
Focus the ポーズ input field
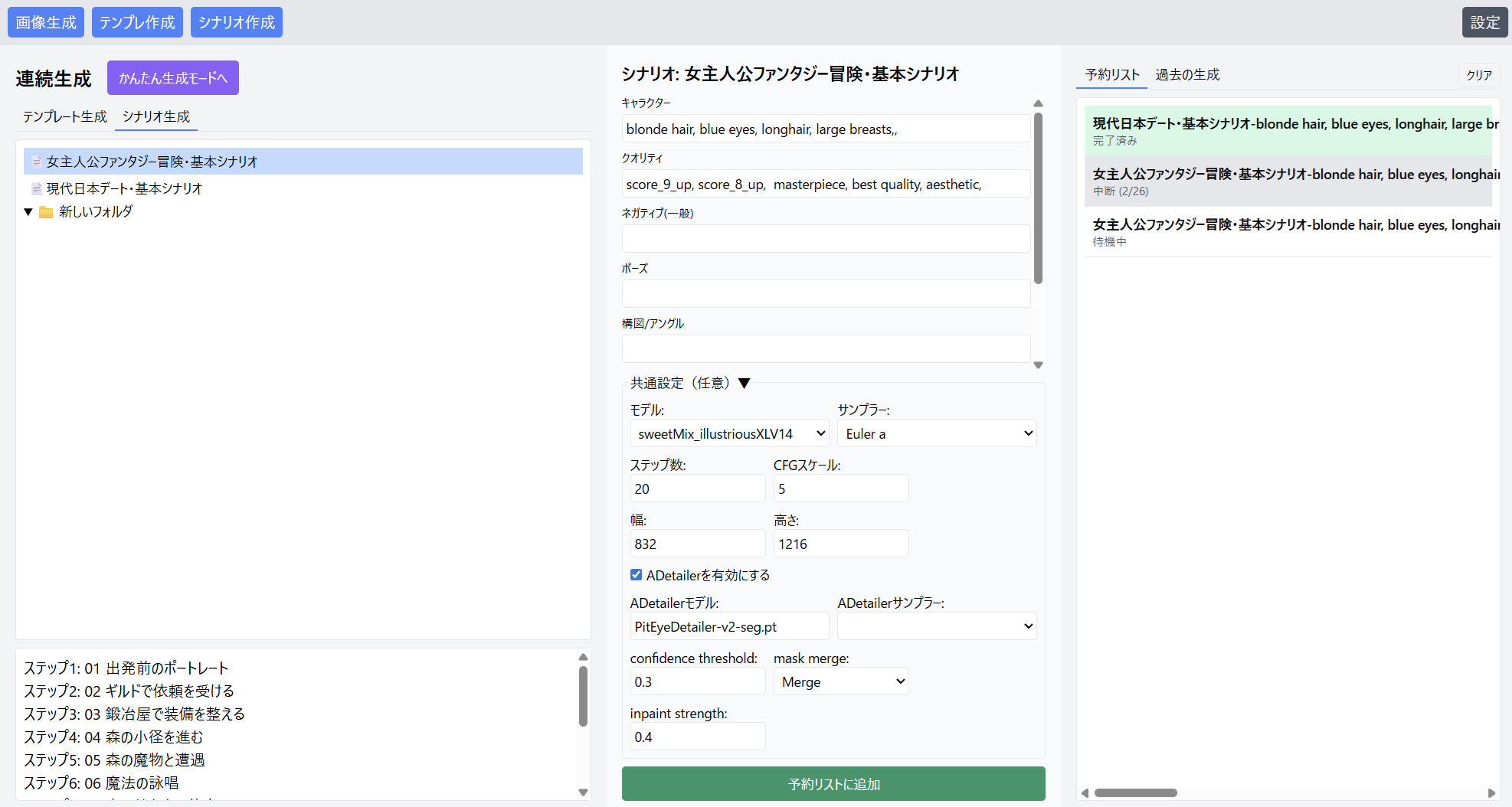pyautogui.click(x=826, y=294)
